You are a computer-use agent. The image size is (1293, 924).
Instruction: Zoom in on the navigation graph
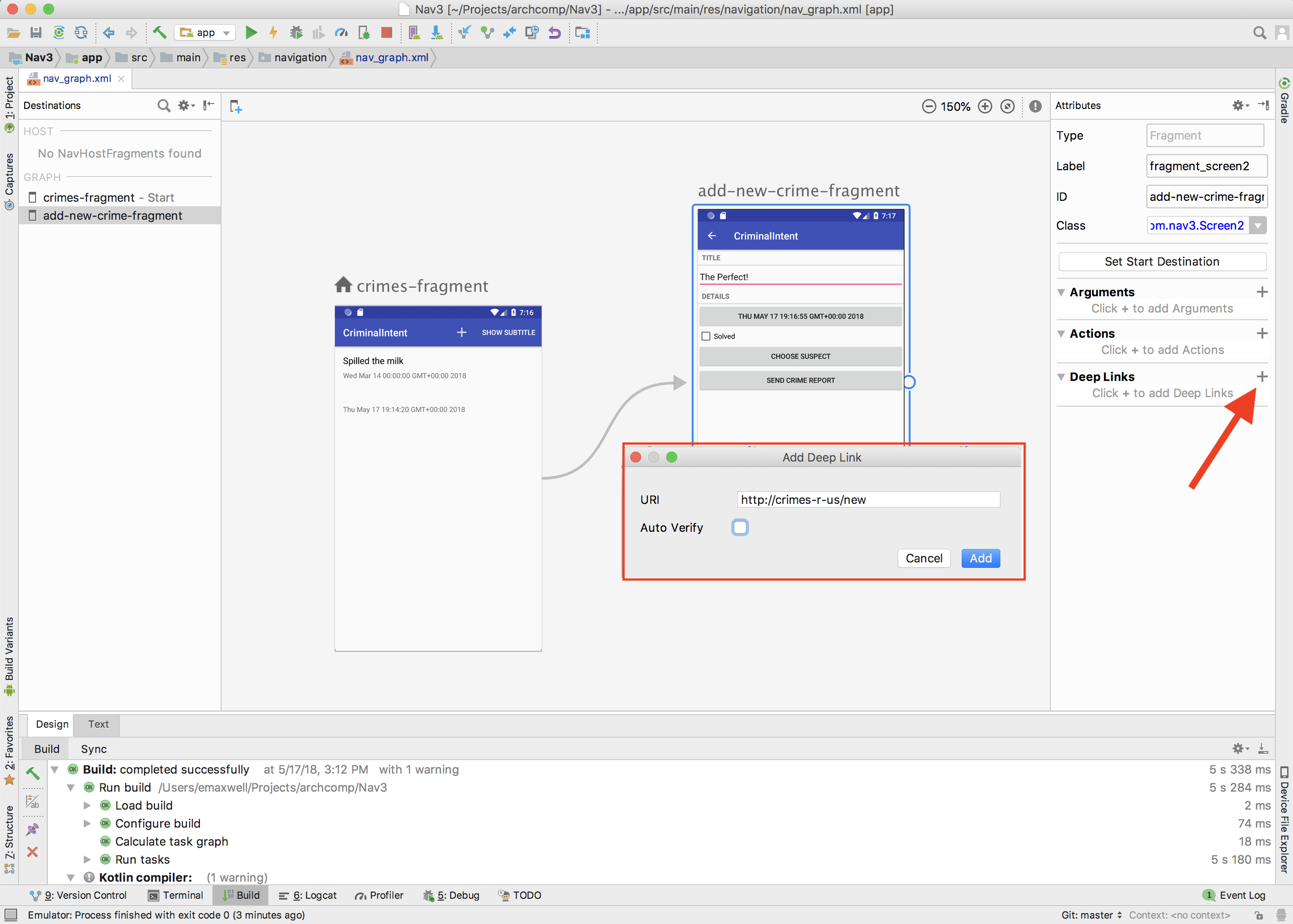point(985,106)
